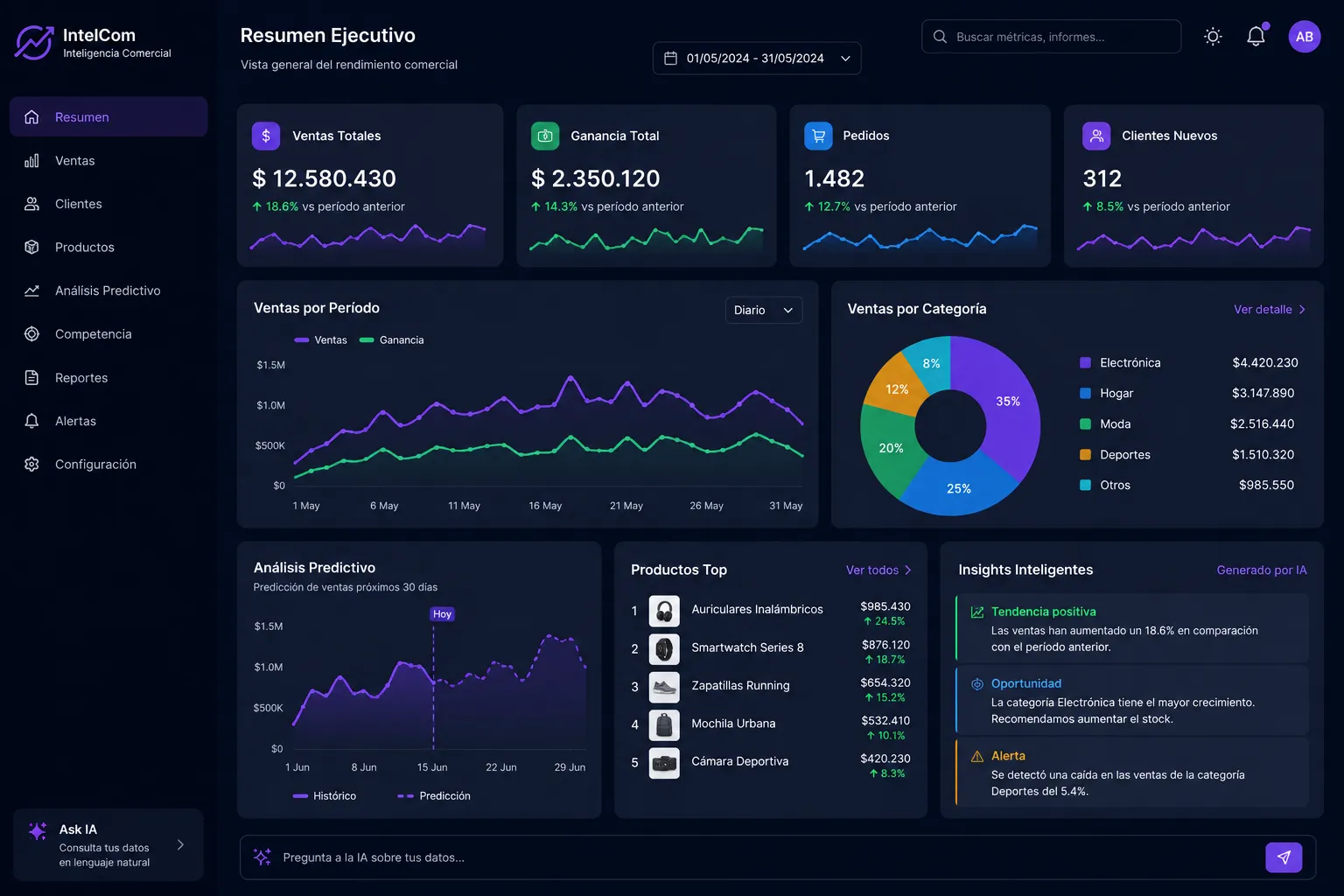Click the search magnifier icon

pyautogui.click(x=940, y=37)
